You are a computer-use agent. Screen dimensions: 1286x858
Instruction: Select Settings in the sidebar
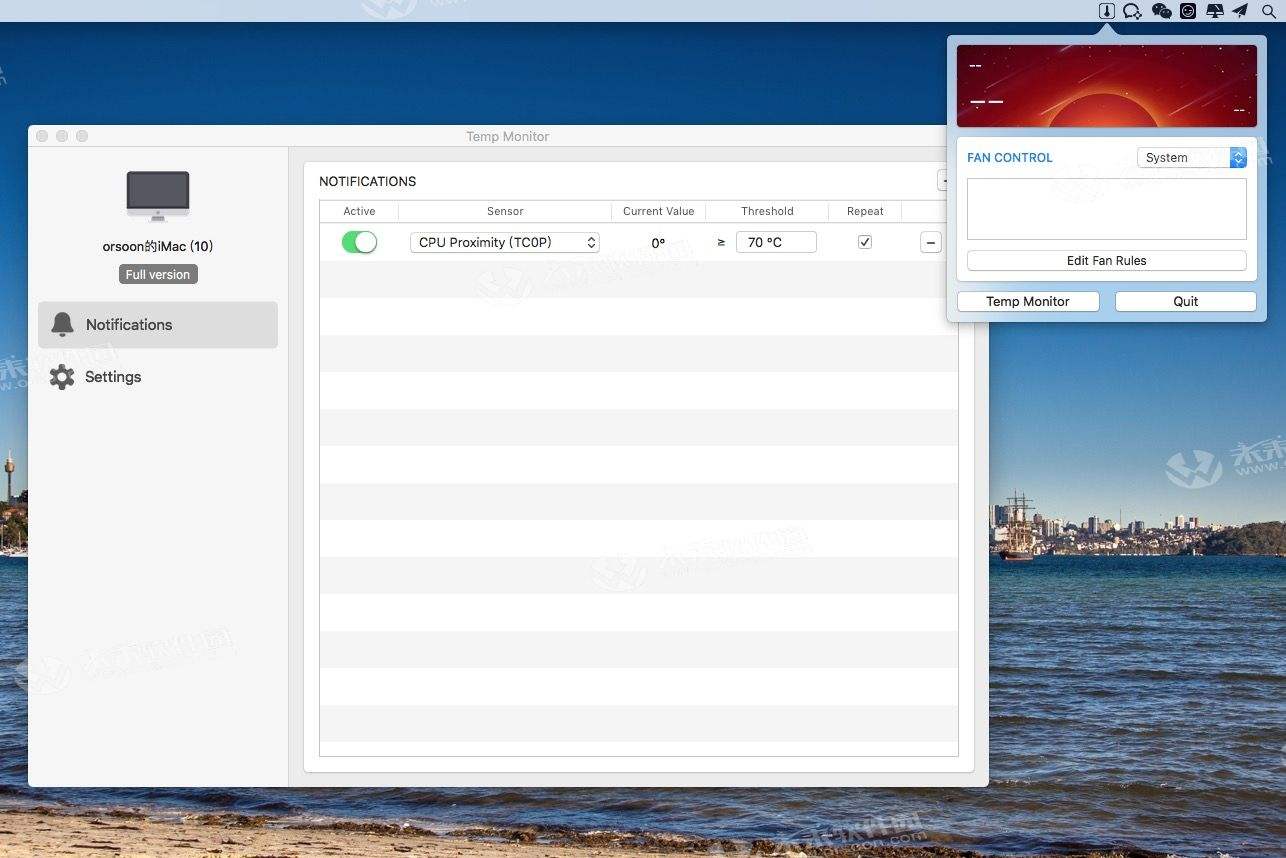(x=158, y=377)
